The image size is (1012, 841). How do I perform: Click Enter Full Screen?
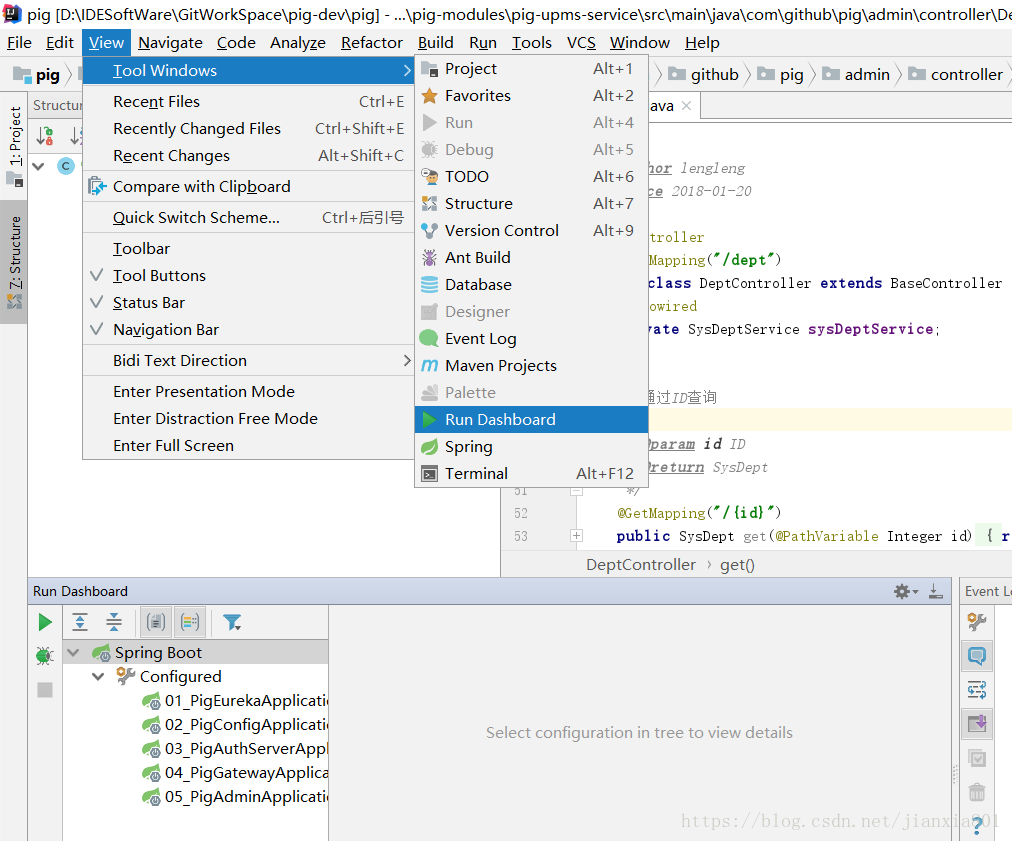click(x=248, y=446)
